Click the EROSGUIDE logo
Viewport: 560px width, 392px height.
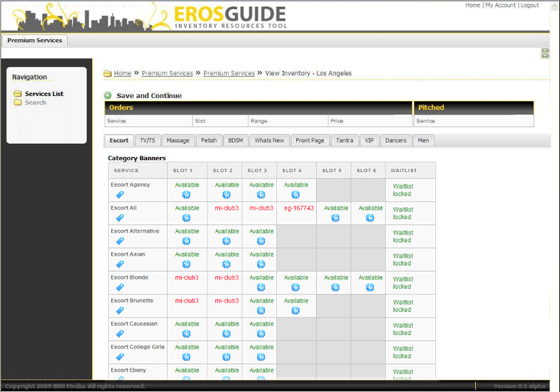pos(230,17)
